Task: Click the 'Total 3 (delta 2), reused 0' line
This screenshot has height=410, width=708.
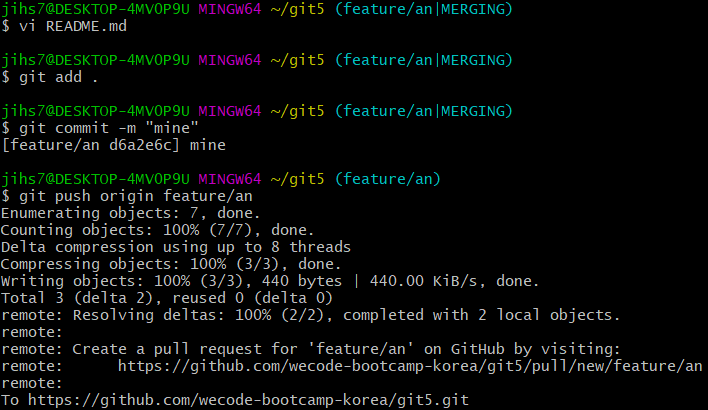Action: 167,298
